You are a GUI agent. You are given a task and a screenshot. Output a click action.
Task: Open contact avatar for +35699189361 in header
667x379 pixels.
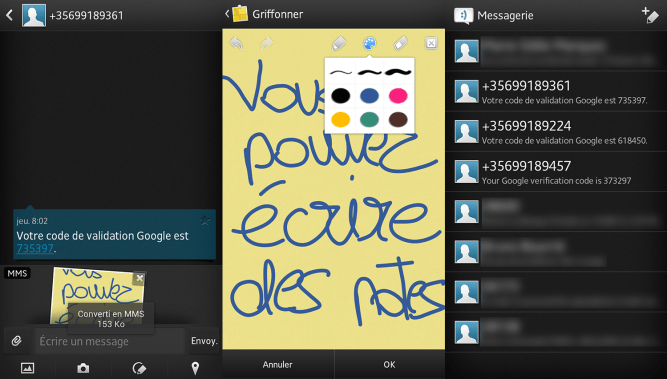tap(34, 15)
